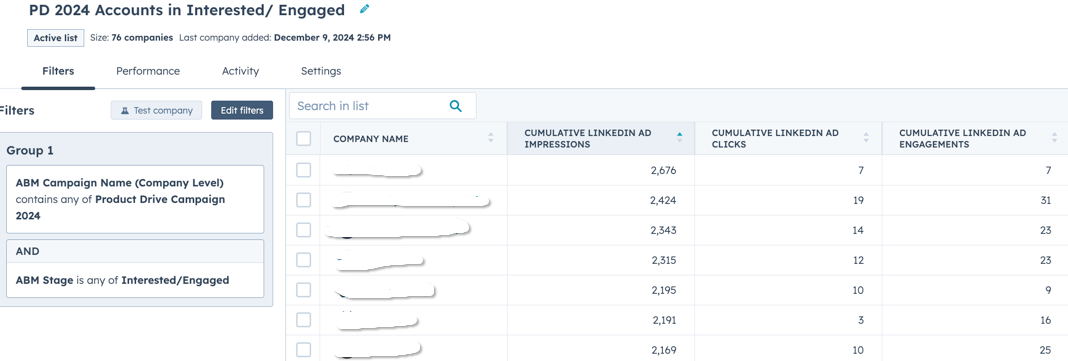Screen dimensions: 1068x361
Task: Click the 2,343 impressions value
Action: tap(663, 230)
